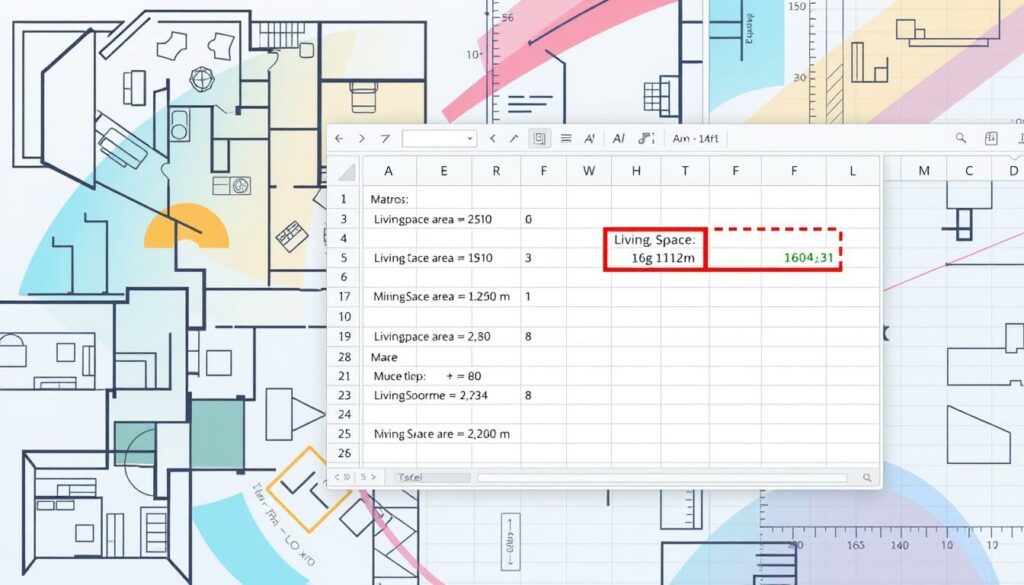Screen dimensions: 1024x585
Task: Click the 'Mare' cell
Action: click(384, 357)
